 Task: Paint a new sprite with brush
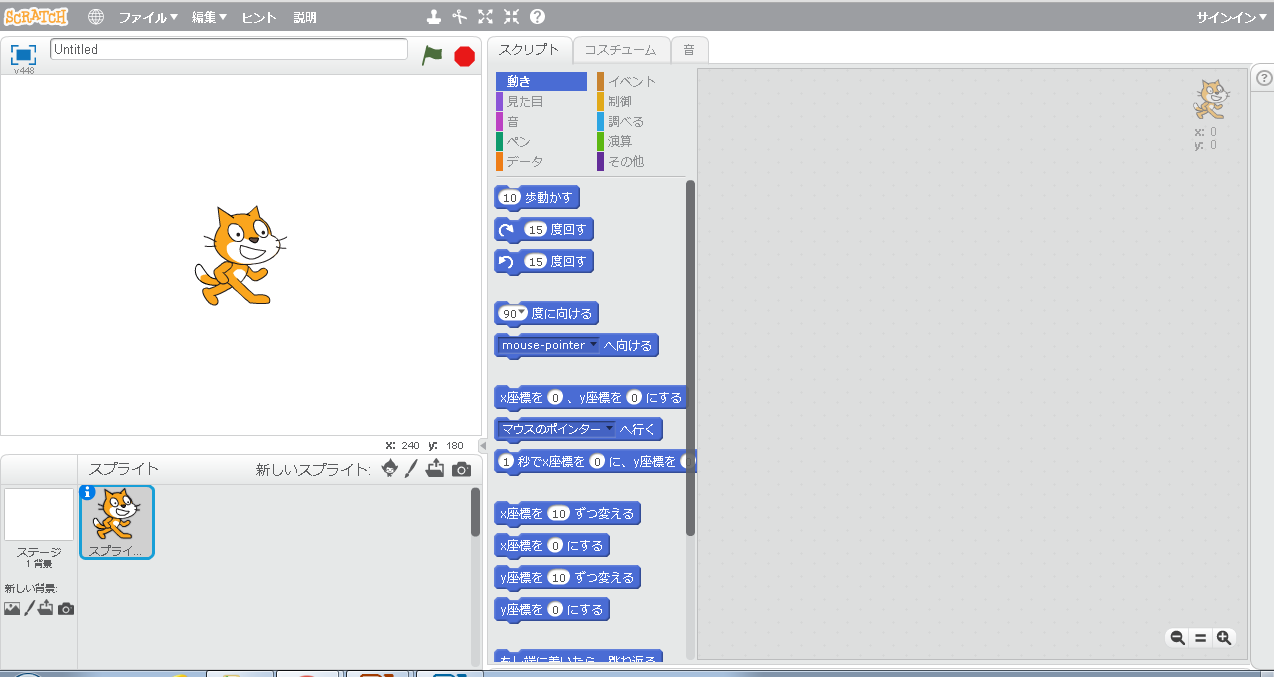tap(411, 469)
